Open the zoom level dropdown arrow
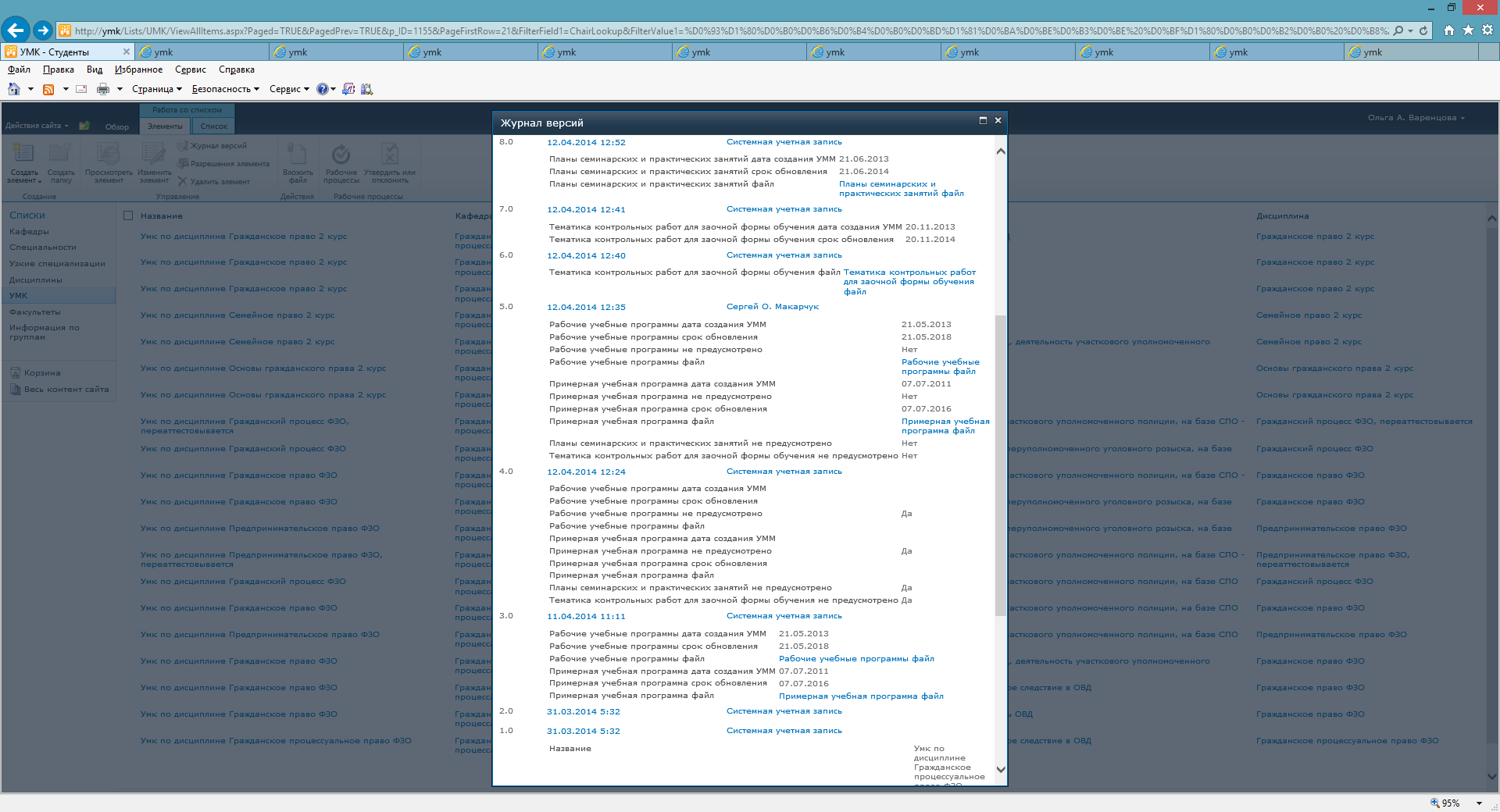The width and height of the screenshot is (1500, 812). tap(1479, 803)
